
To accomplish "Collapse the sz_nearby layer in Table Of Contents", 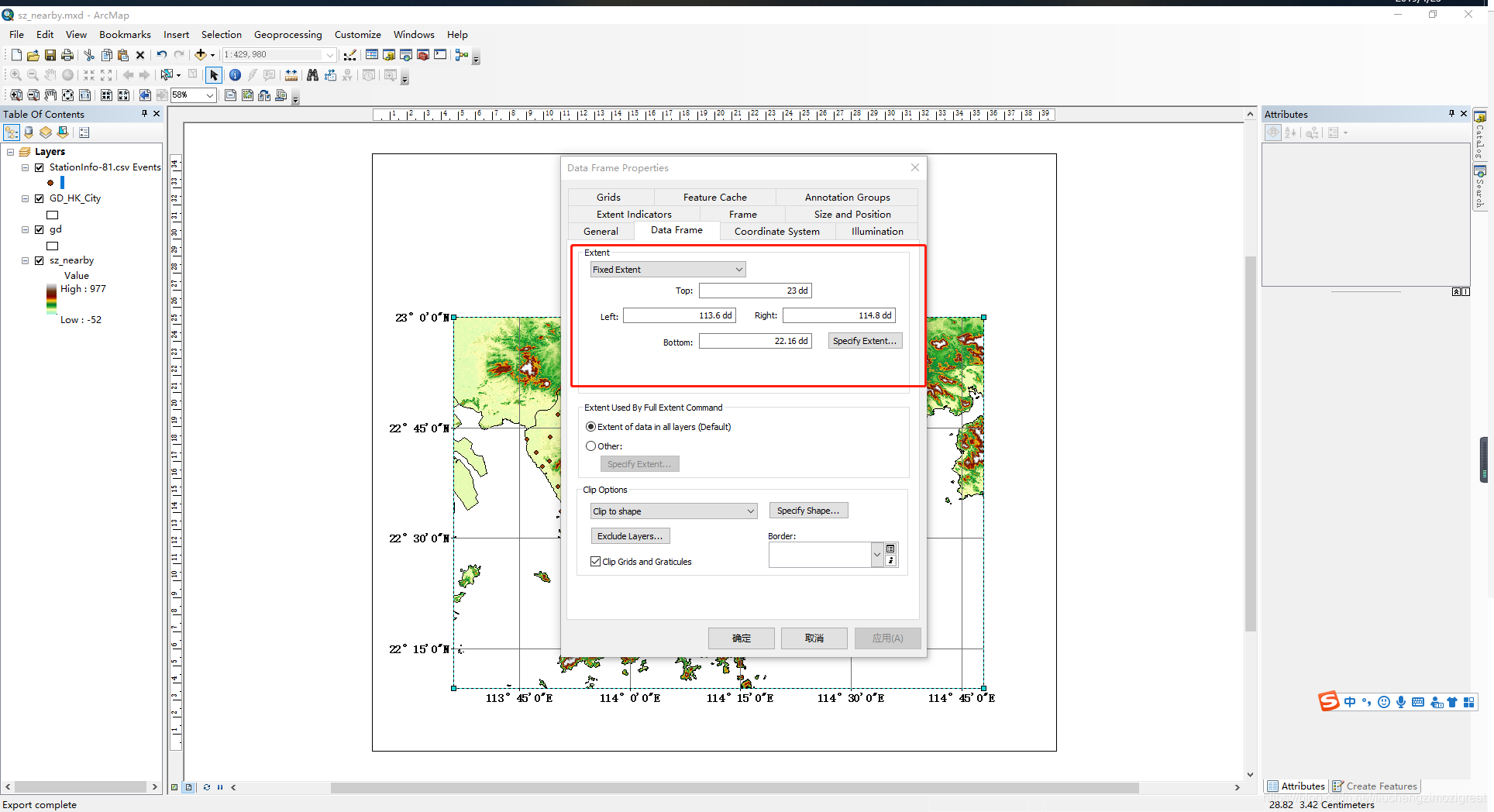I will 24,260.
